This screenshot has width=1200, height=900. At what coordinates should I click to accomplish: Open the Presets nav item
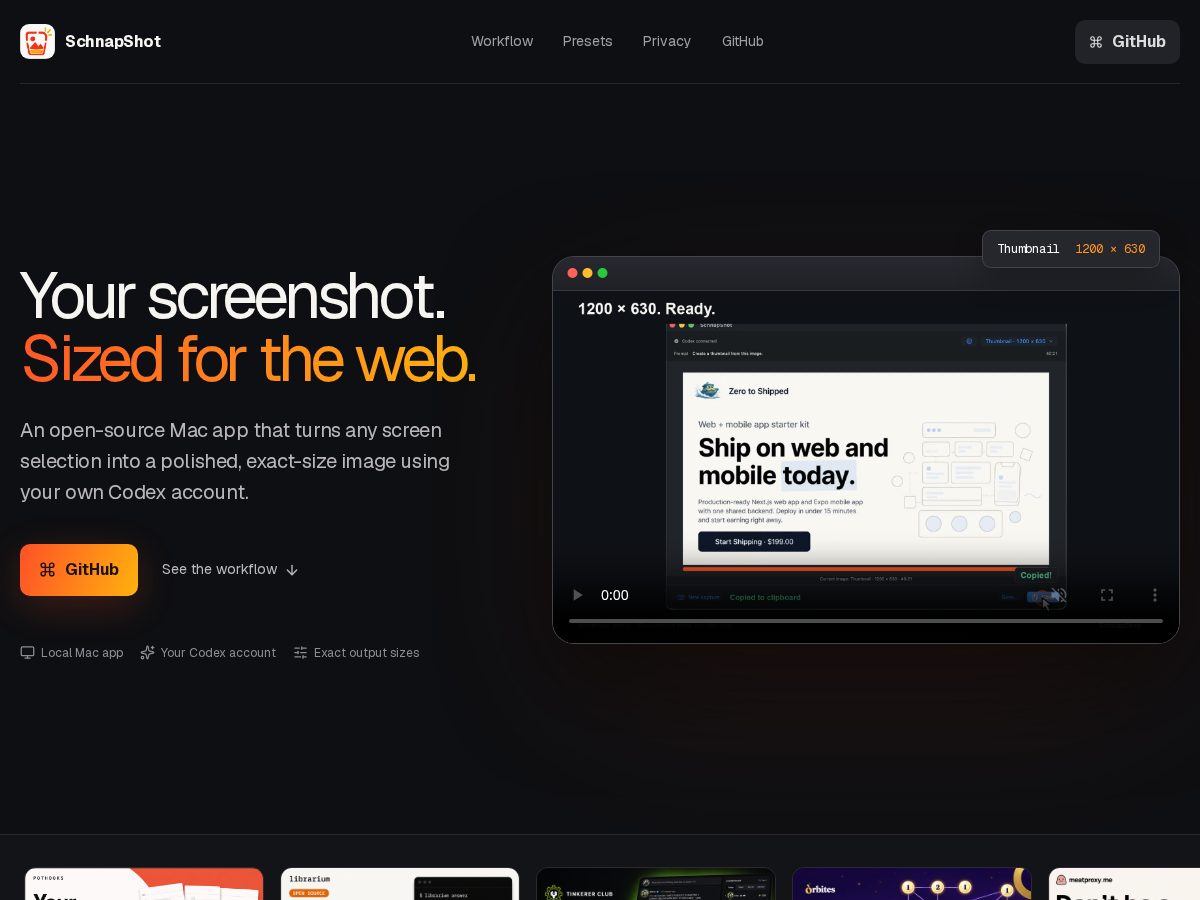(x=588, y=41)
